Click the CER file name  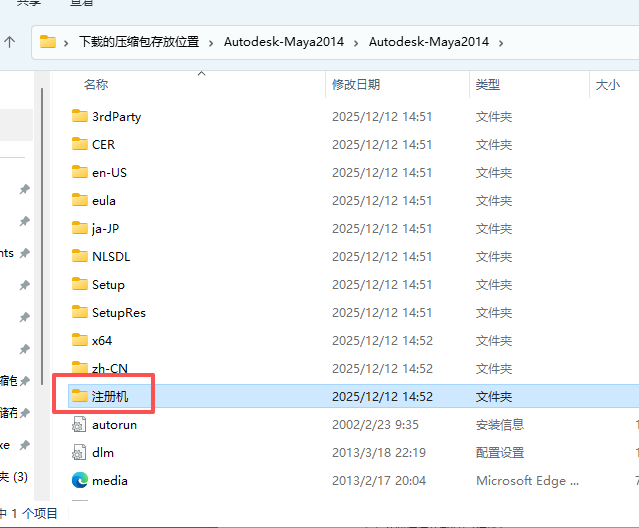[x=104, y=145]
